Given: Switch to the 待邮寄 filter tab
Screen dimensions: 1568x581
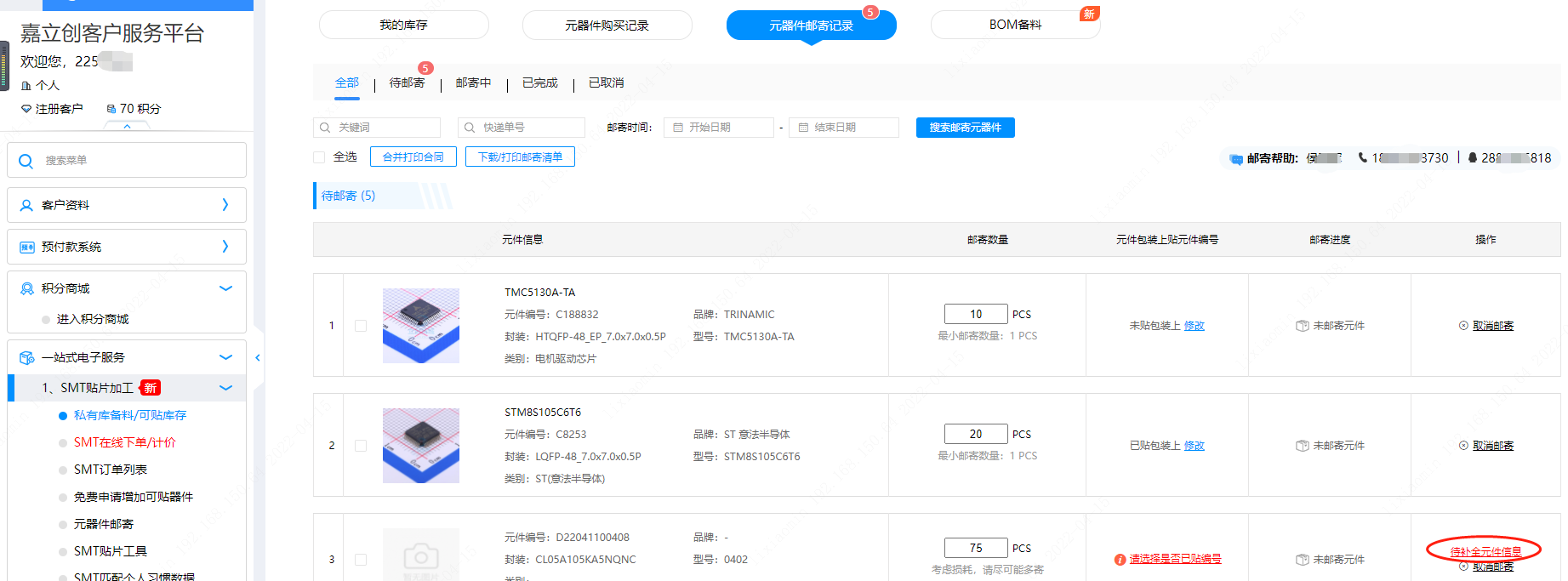Looking at the screenshot, I should click(407, 83).
